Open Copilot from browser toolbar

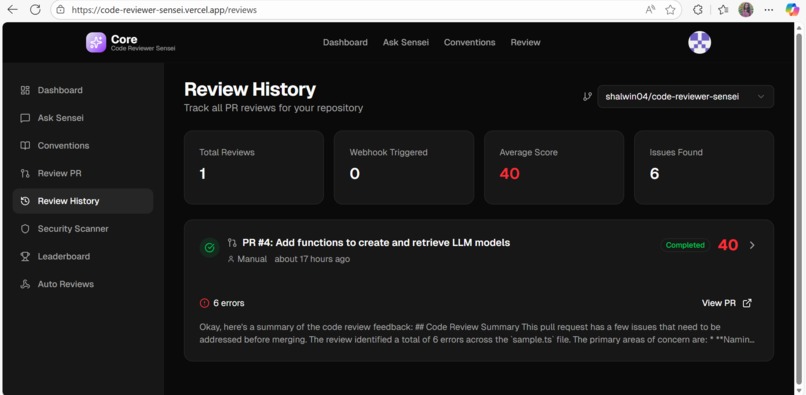[x=792, y=9]
